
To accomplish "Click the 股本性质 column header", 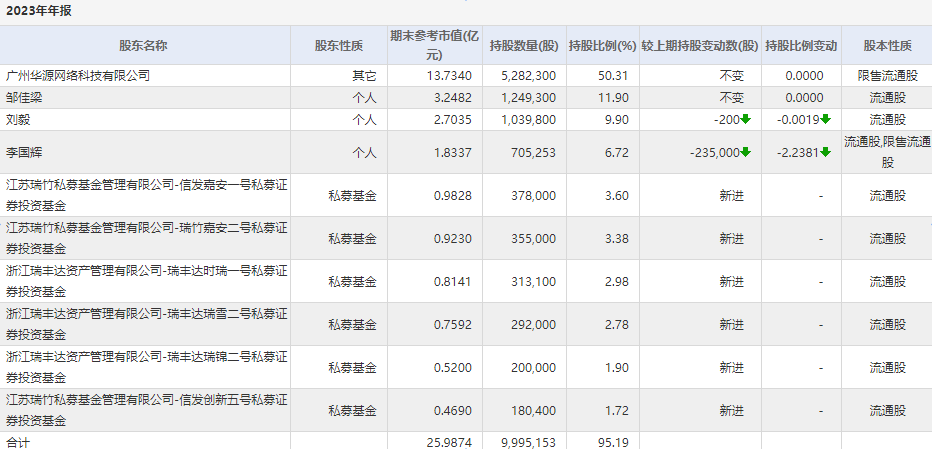I will pyautogui.click(x=887, y=46).
